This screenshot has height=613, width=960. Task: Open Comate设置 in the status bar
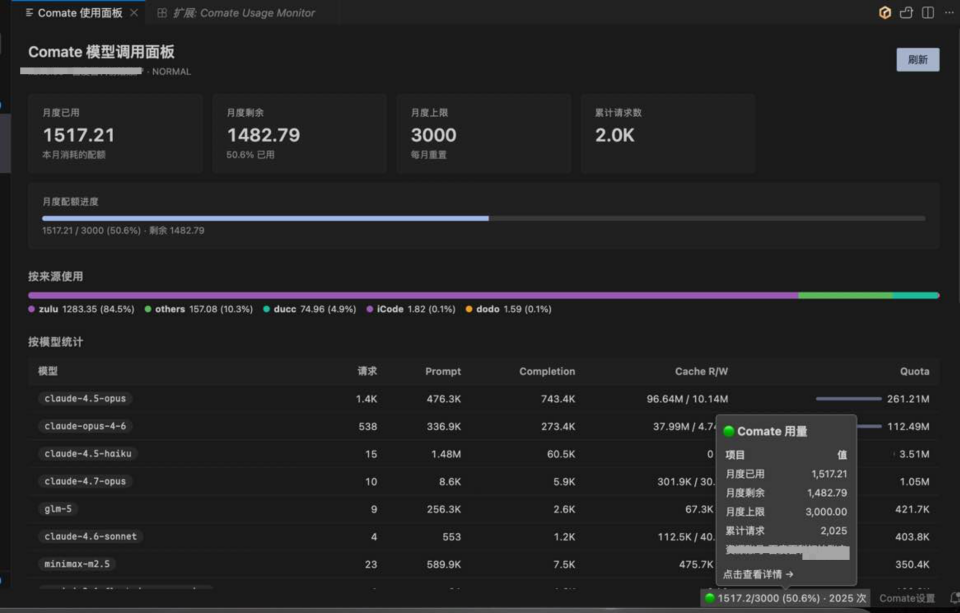(907, 598)
